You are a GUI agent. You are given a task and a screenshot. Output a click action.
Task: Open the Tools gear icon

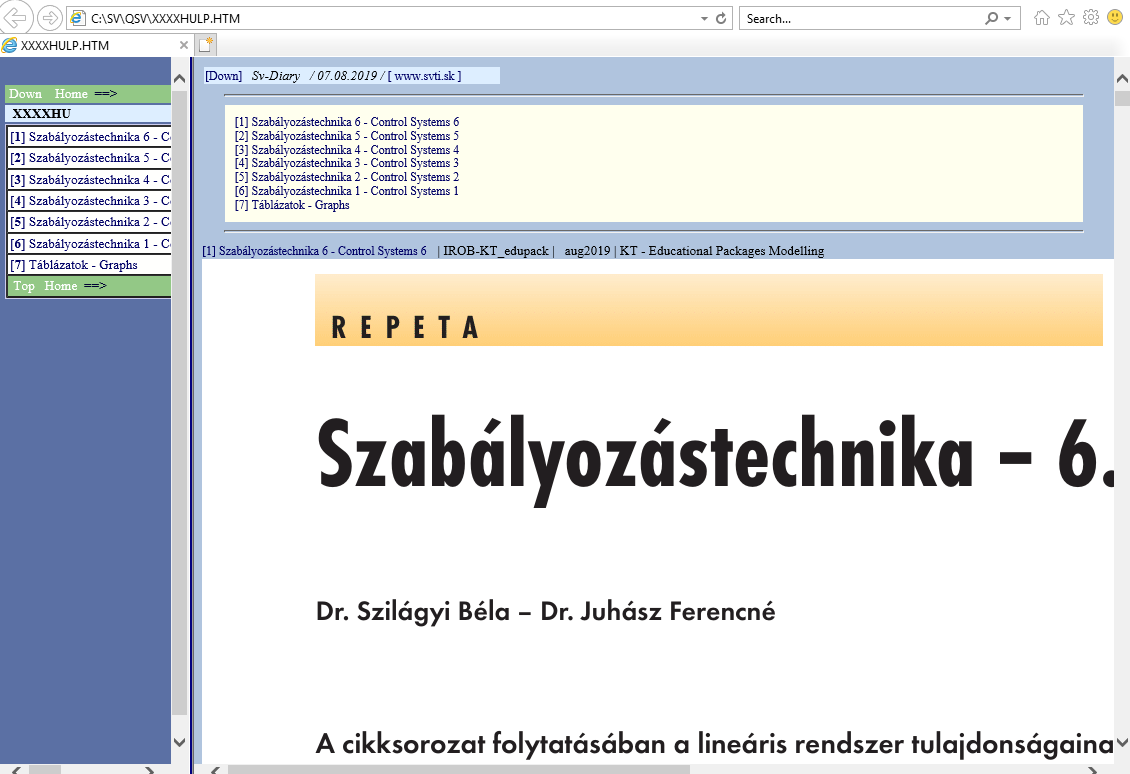[1091, 18]
